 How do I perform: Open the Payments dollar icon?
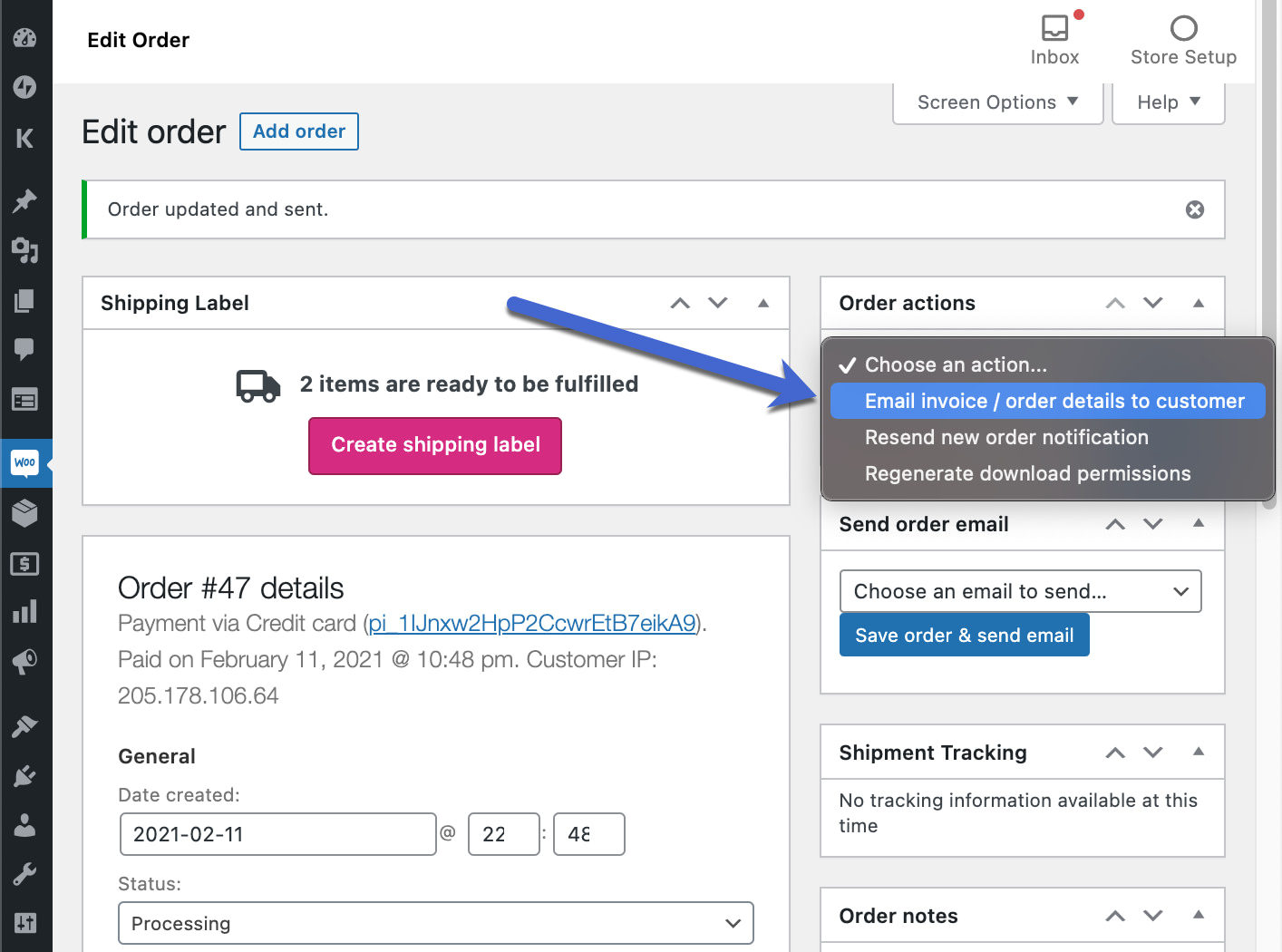point(24,564)
